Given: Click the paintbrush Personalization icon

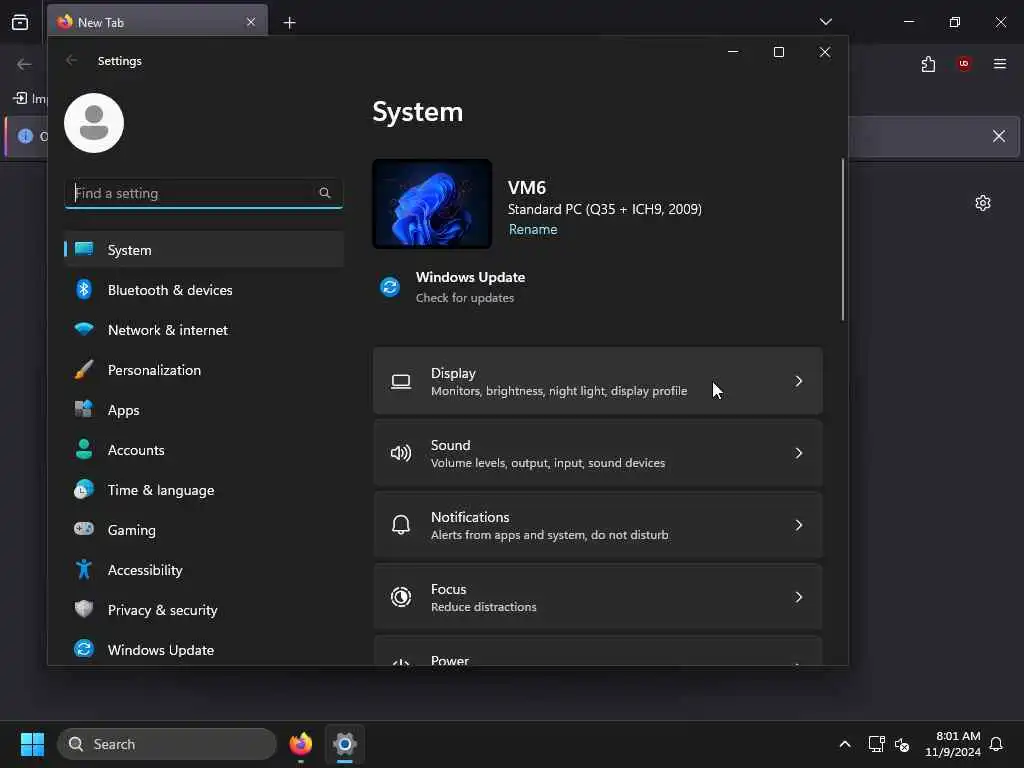Looking at the screenshot, I should pyautogui.click(x=84, y=370).
